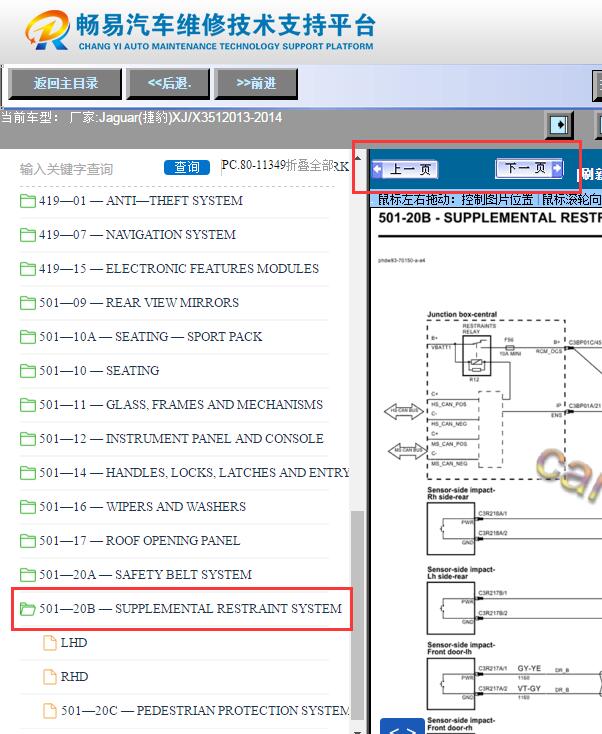Image resolution: width=602 pixels, height=734 pixels.
Task: Expand 501—14 — HANDLES, LOCKS, LATCHES
Action: pos(194,473)
